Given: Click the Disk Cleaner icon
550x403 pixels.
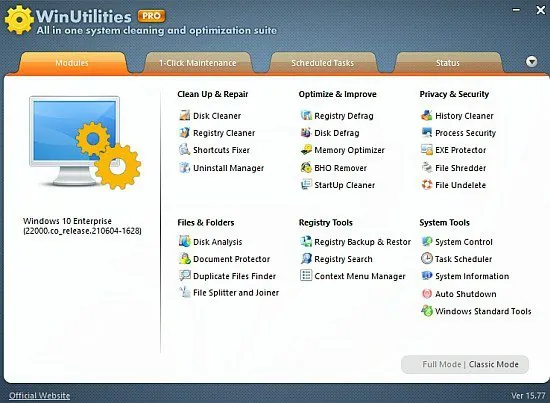Looking at the screenshot, I should [x=185, y=115].
